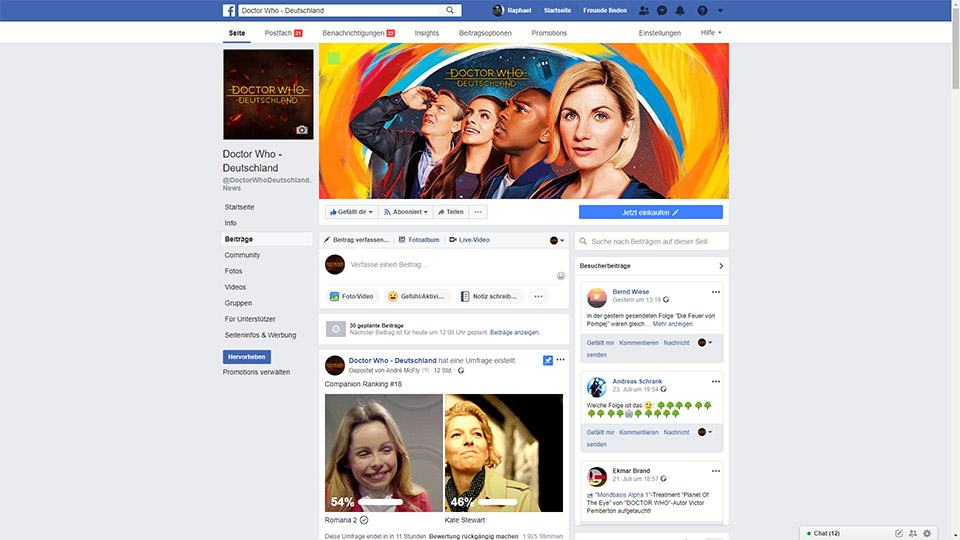Select Community in left sidebar
The height and width of the screenshot is (540, 960).
[242, 255]
